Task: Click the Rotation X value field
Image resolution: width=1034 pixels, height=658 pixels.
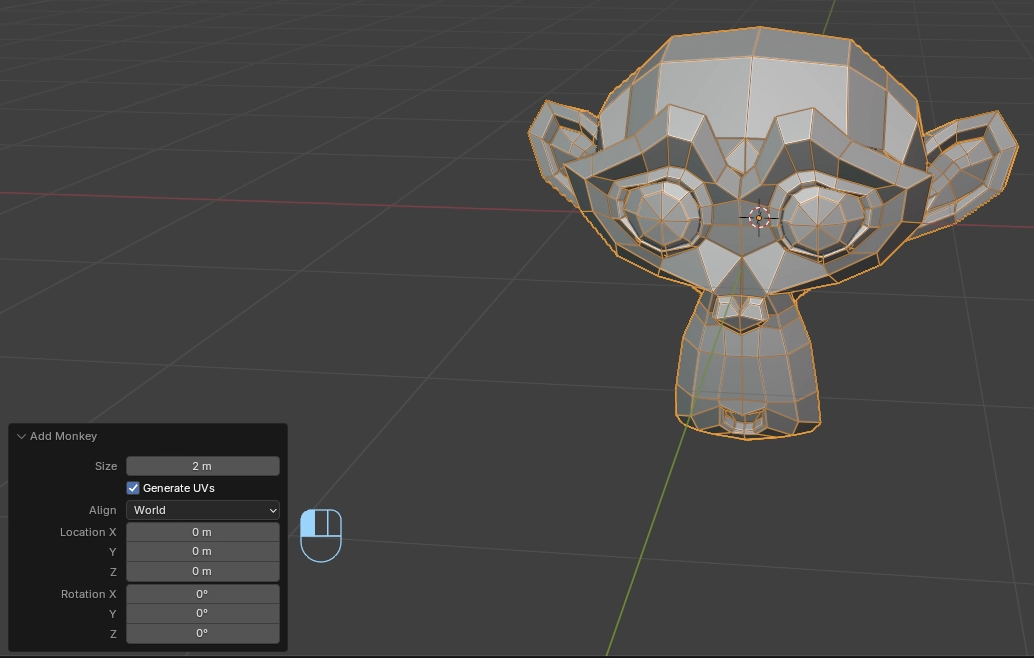Action: coord(202,594)
